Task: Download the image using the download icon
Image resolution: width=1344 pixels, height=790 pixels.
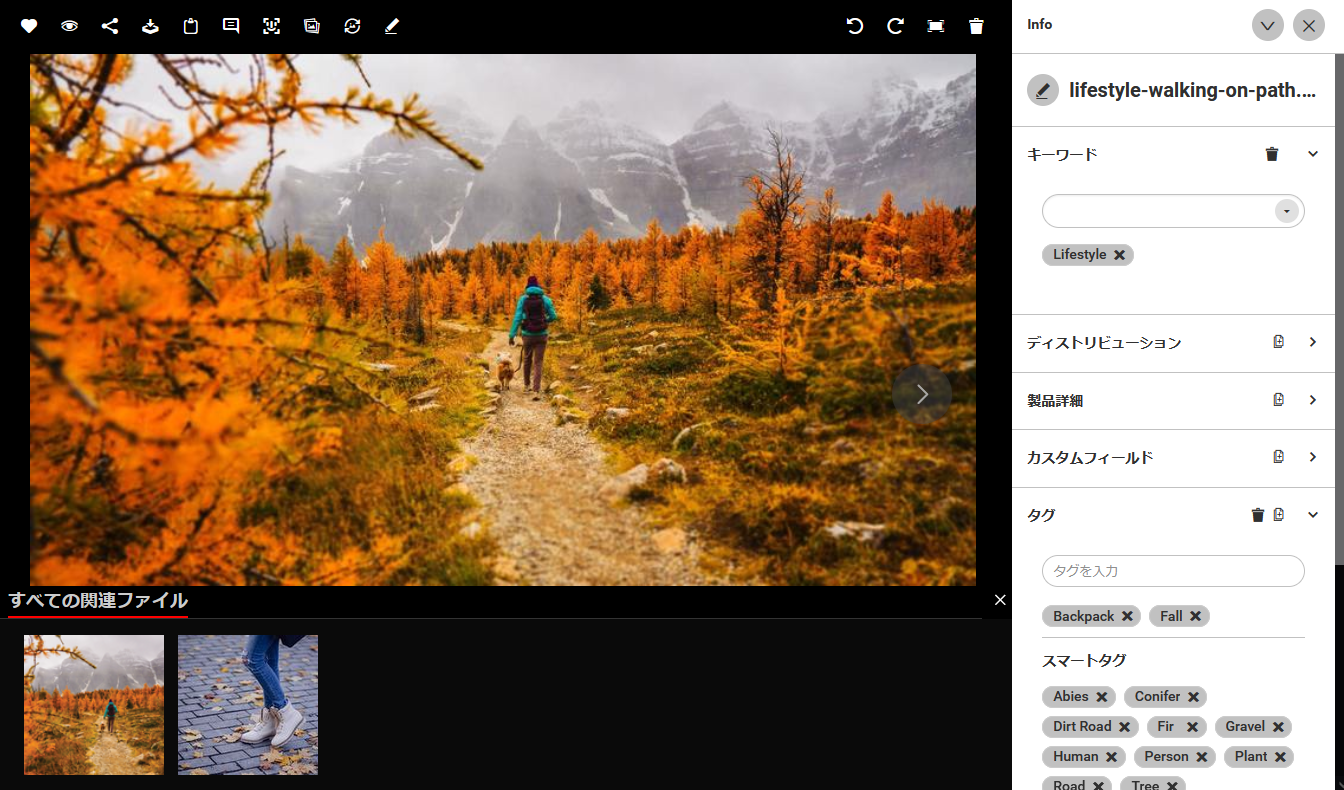Action: pyautogui.click(x=150, y=26)
